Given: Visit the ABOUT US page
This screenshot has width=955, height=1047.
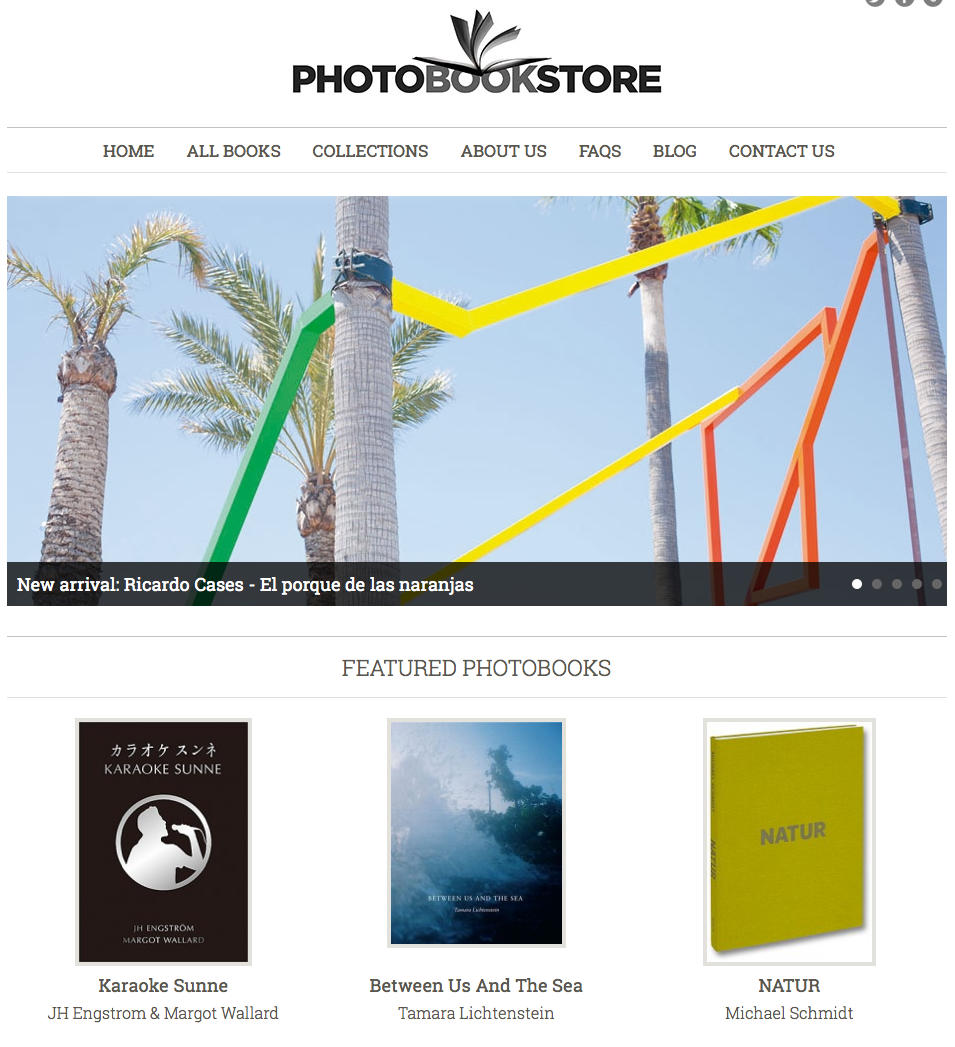Looking at the screenshot, I should pos(504,151).
